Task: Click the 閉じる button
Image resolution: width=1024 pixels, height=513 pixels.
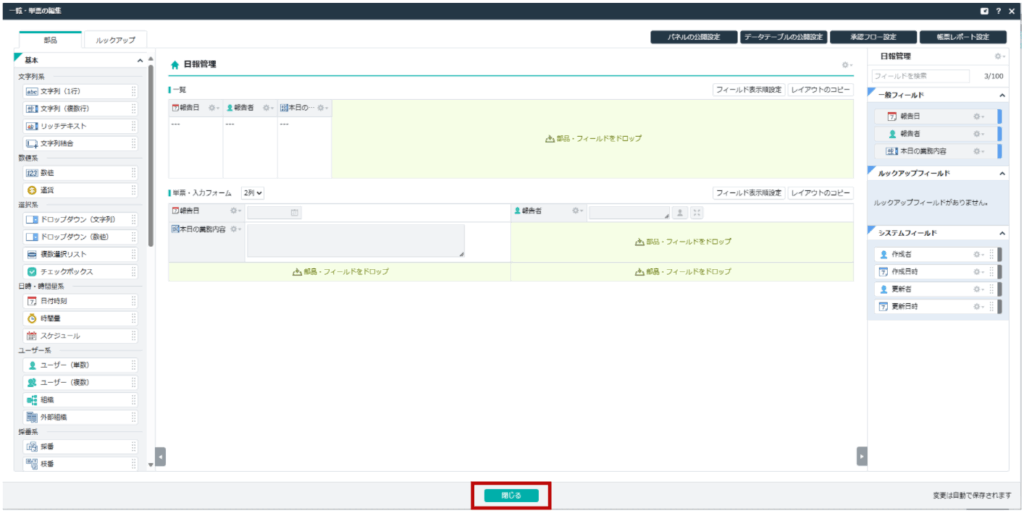Action: click(x=511, y=495)
